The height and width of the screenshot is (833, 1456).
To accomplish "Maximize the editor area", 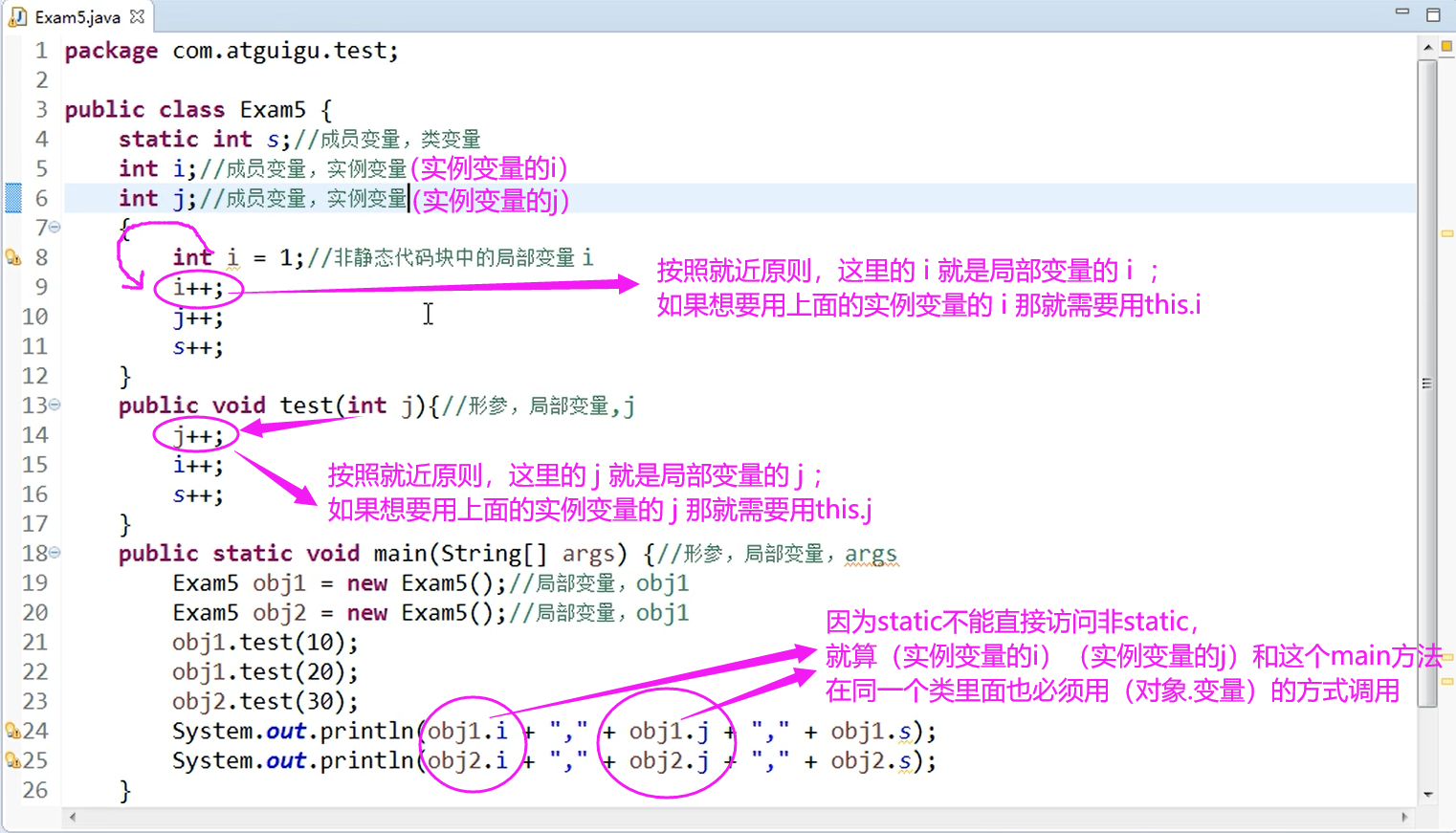I will click(x=1433, y=14).
